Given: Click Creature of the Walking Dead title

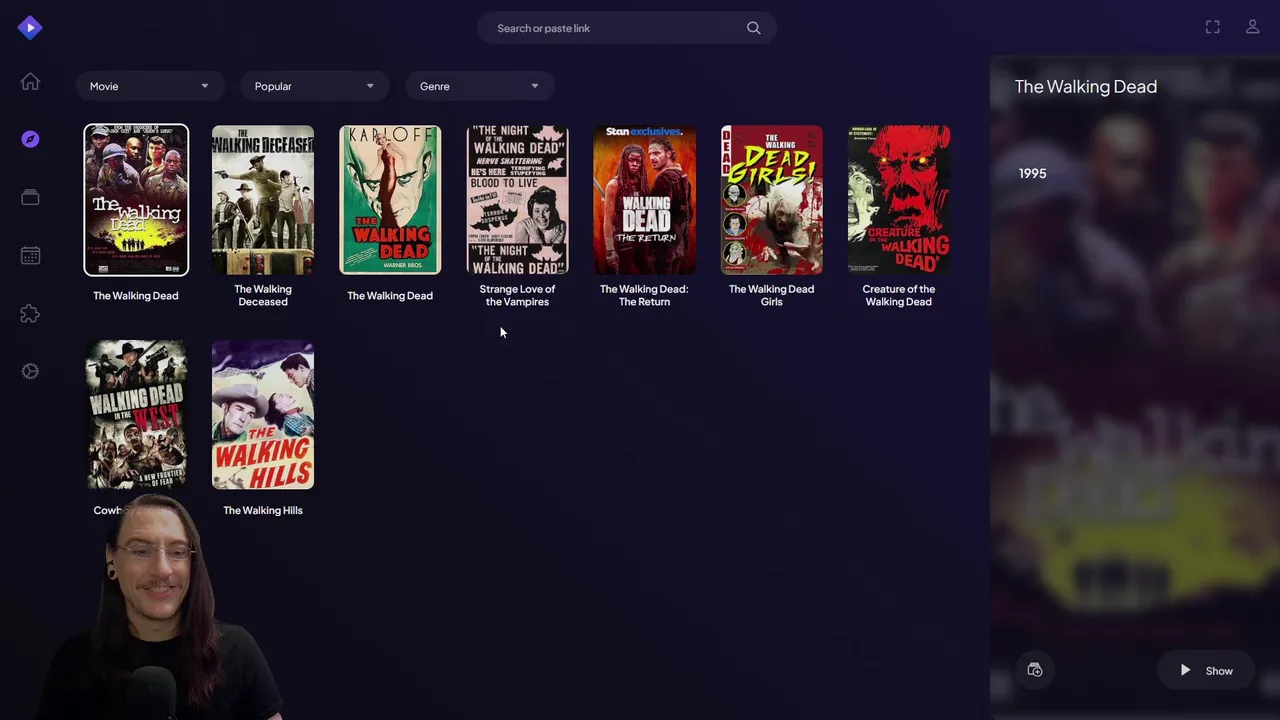Looking at the screenshot, I should point(898,295).
